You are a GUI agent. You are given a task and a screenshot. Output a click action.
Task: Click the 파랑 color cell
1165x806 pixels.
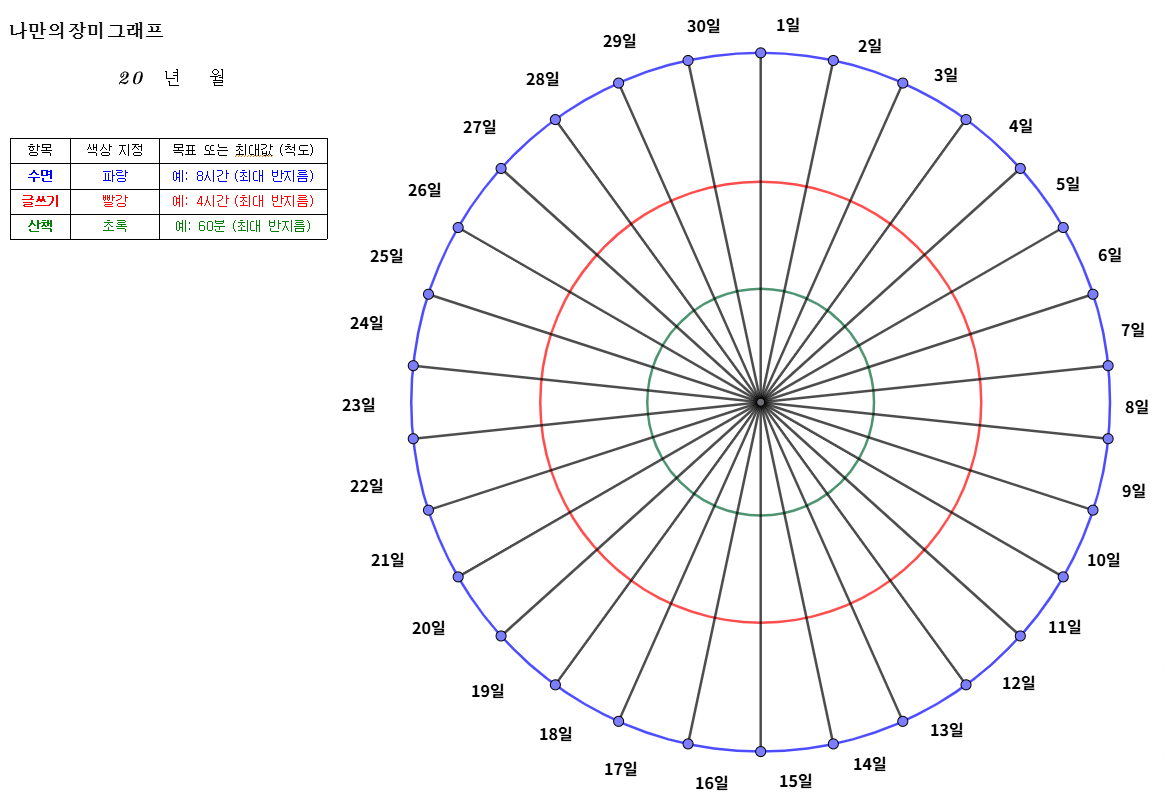click(114, 176)
